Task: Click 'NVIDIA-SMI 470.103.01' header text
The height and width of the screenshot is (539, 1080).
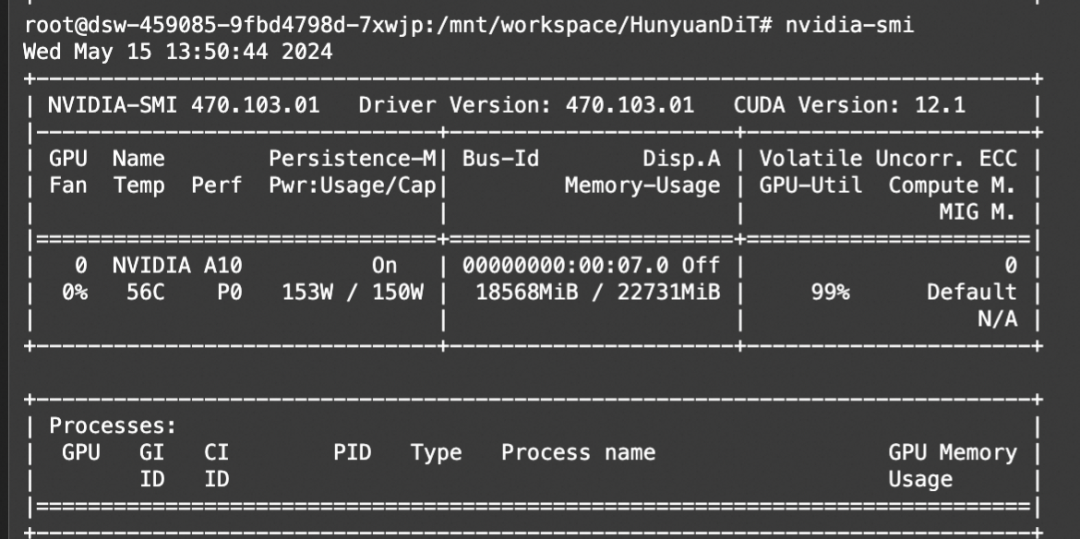Action: 184,105
